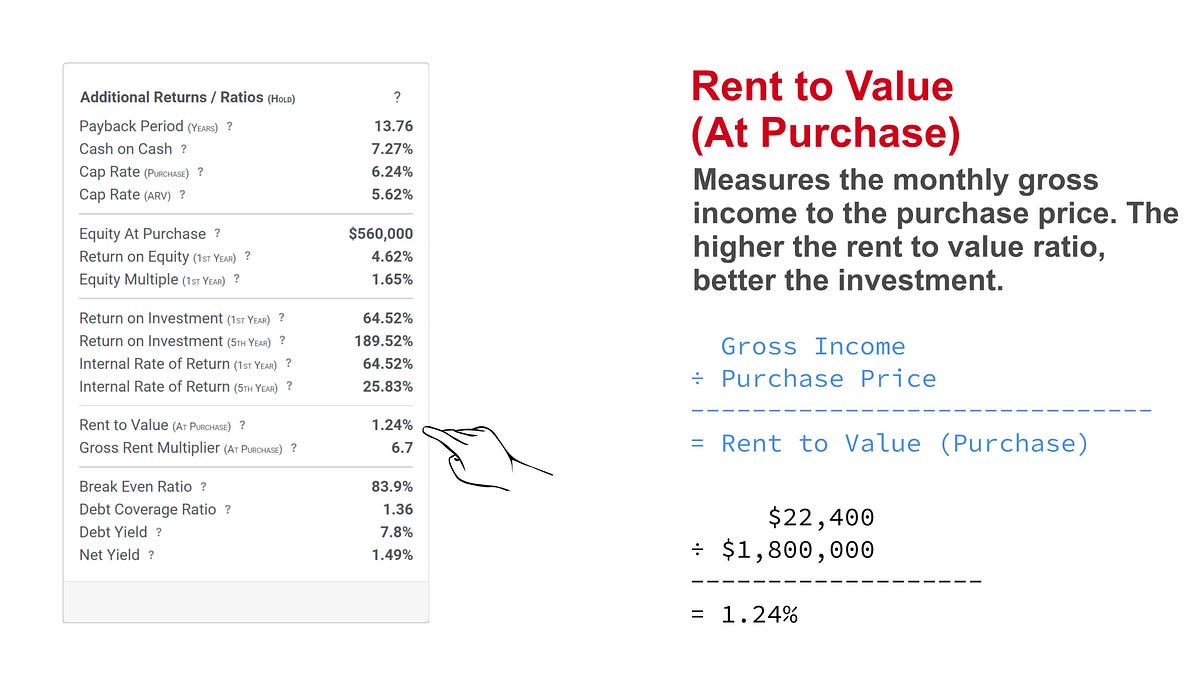Open Internal Rate of Return (5th Year) help
The width and height of the screenshot is (1200, 675).
tap(291, 387)
